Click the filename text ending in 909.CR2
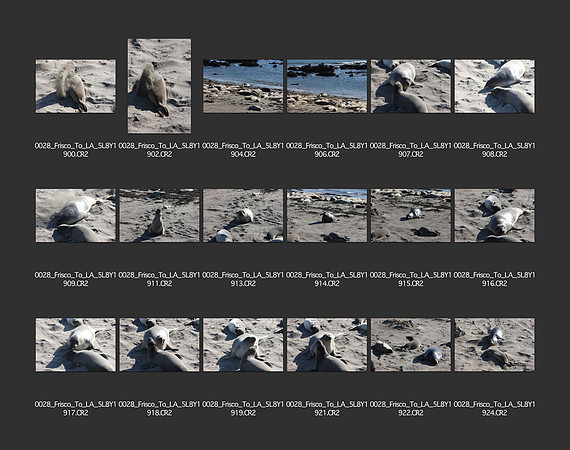Image resolution: width=570 pixels, height=450 pixels. click(76, 279)
